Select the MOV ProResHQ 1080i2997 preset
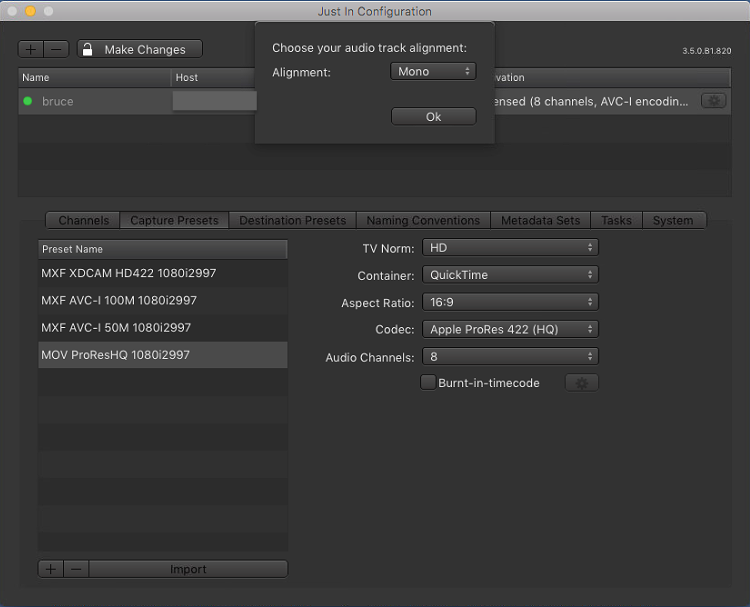Viewport: 750px width, 607px height. coord(163,355)
